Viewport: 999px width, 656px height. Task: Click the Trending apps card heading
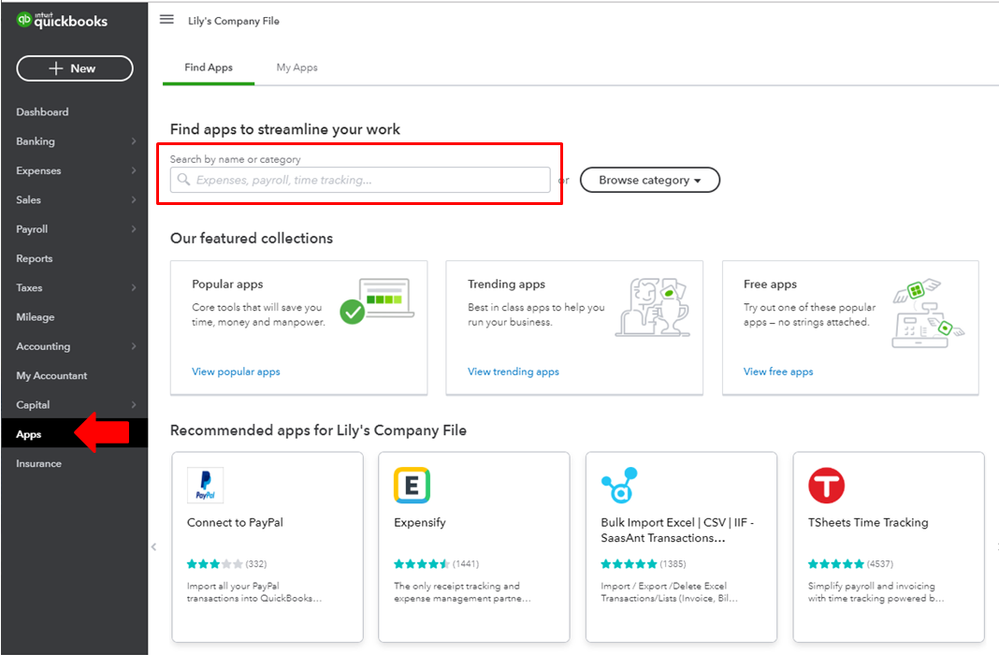pyautogui.click(x=507, y=284)
